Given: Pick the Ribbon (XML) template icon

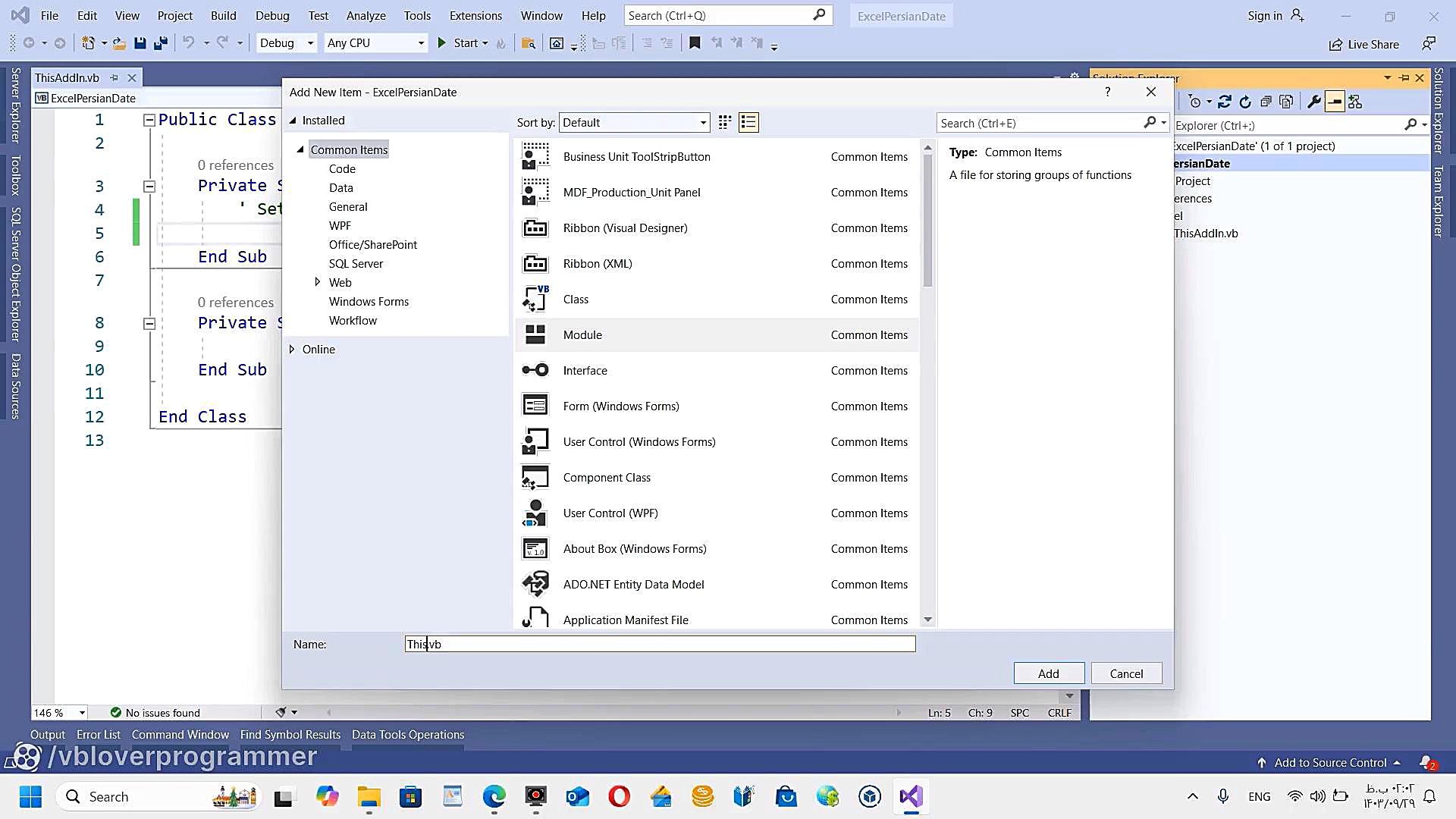Looking at the screenshot, I should pyautogui.click(x=535, y=263).
